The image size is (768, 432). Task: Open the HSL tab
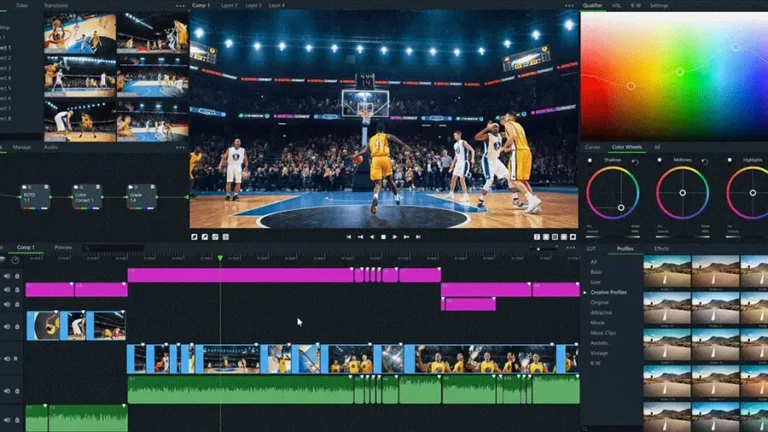point(616,5)
